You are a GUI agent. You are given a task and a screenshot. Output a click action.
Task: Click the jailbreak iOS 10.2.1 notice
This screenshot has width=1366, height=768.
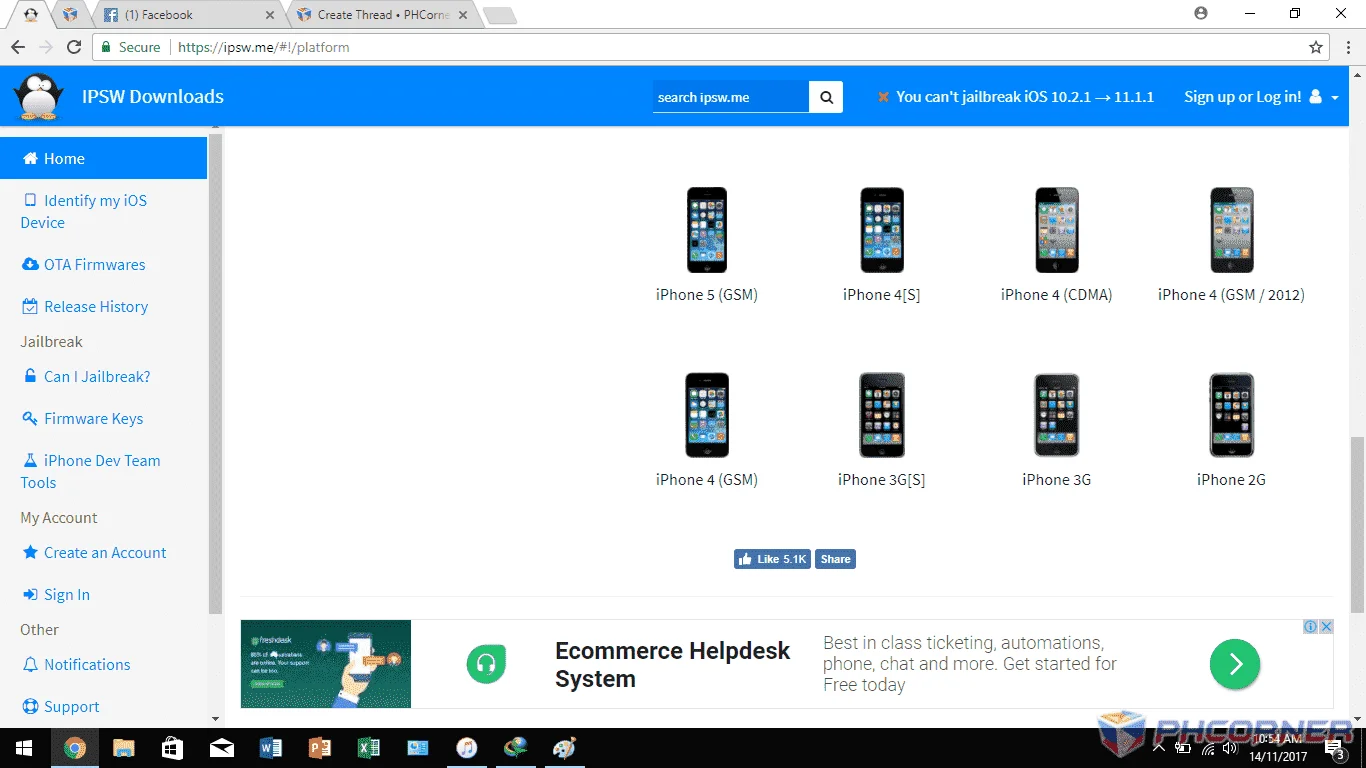coord(1016,97)
